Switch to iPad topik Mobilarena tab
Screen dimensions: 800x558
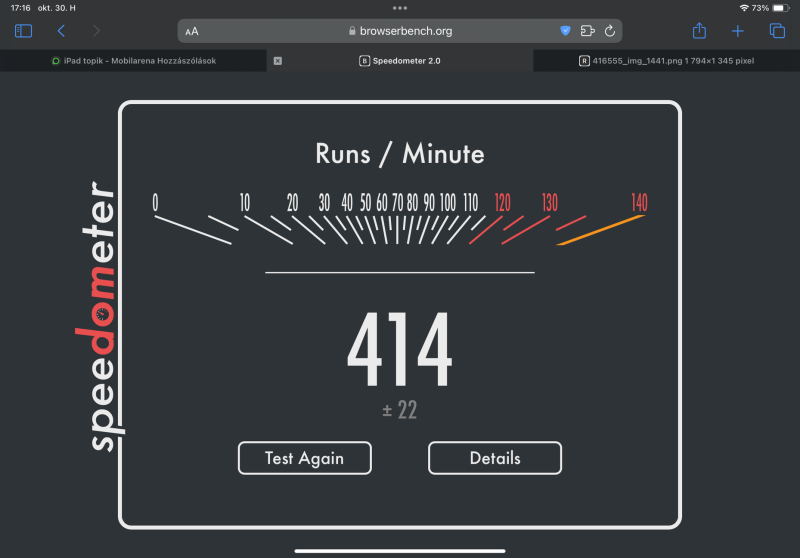(x=134, y=61)
